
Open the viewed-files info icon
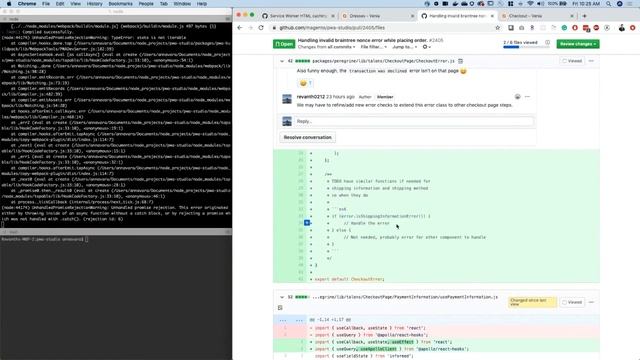(x=547, y=42)
